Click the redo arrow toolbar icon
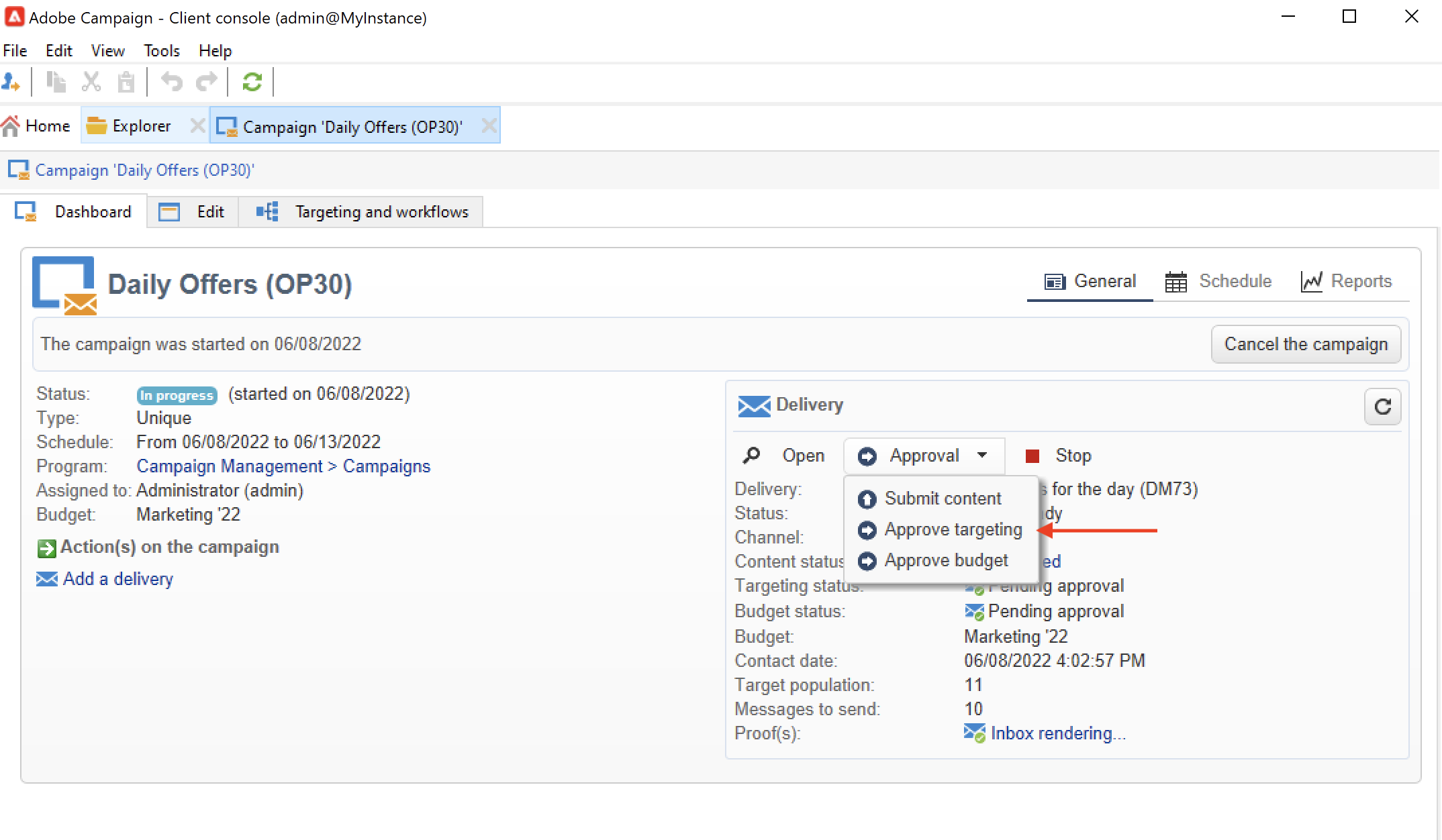Image resolution: width=1442 pixels, height=840 pixels. [x=206, y=82]
